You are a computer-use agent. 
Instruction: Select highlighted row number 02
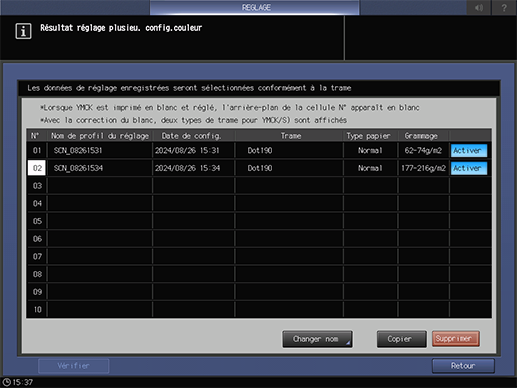[37, 168]
